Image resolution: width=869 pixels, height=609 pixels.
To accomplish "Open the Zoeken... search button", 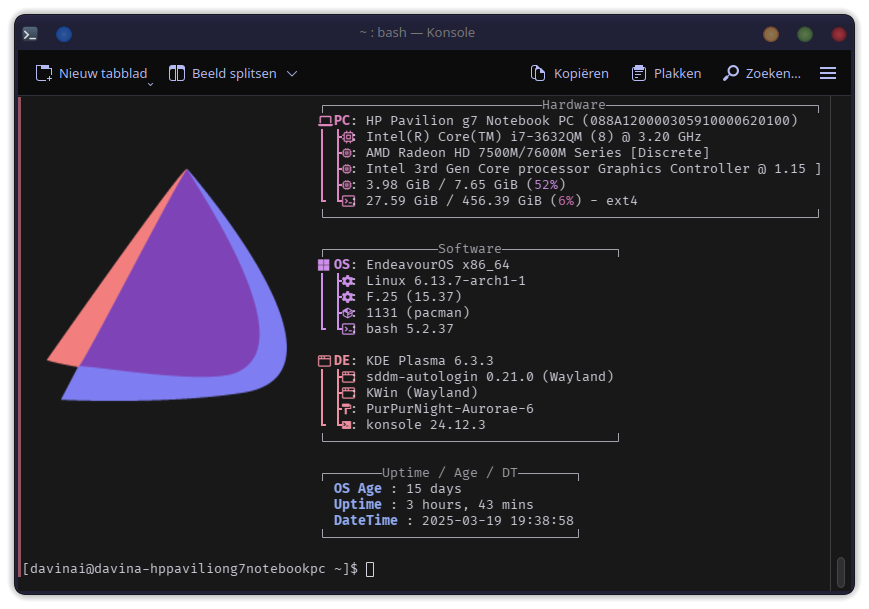I will pos(761,73).
